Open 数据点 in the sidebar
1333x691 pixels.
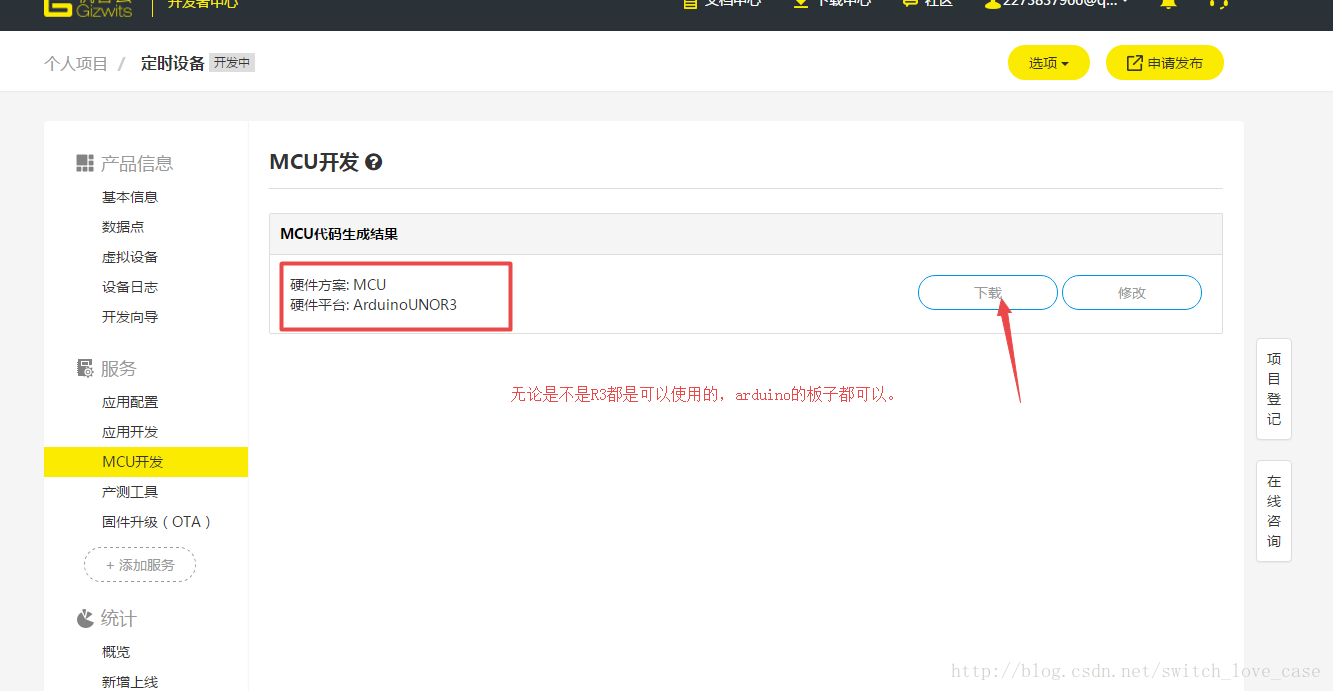pyautogui.click(x=123, y=227)
